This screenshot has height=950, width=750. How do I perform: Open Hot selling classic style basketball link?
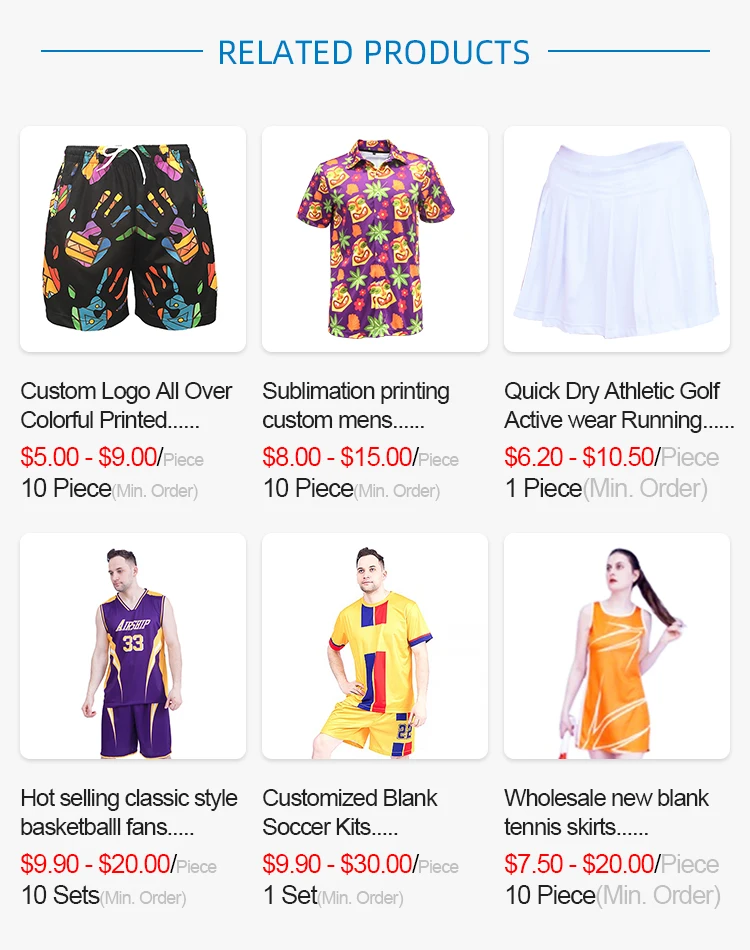[129, 812]
